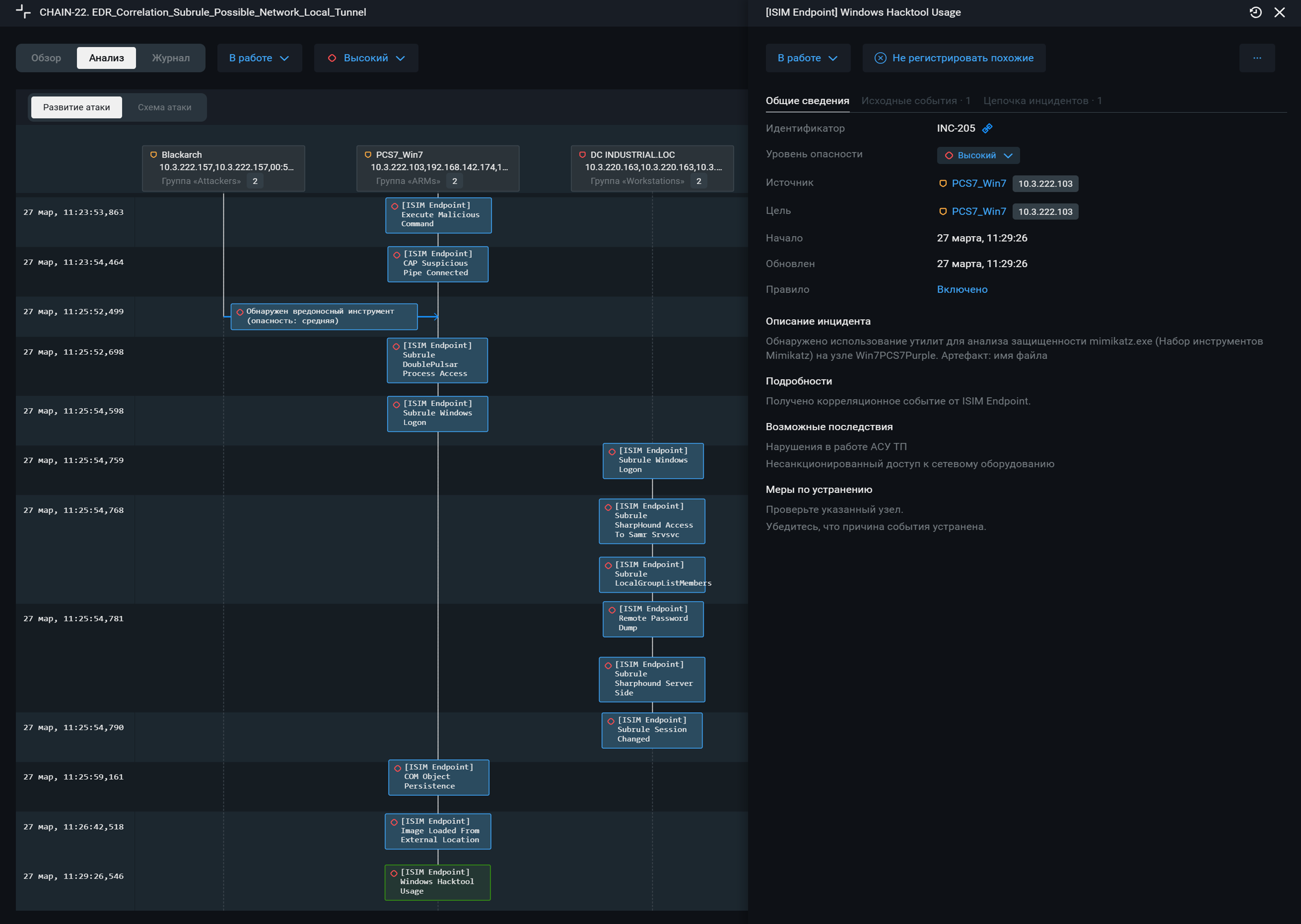Open the Журнал tab
The height and width of the screenshot is (924, 1301).
[171, 58]
